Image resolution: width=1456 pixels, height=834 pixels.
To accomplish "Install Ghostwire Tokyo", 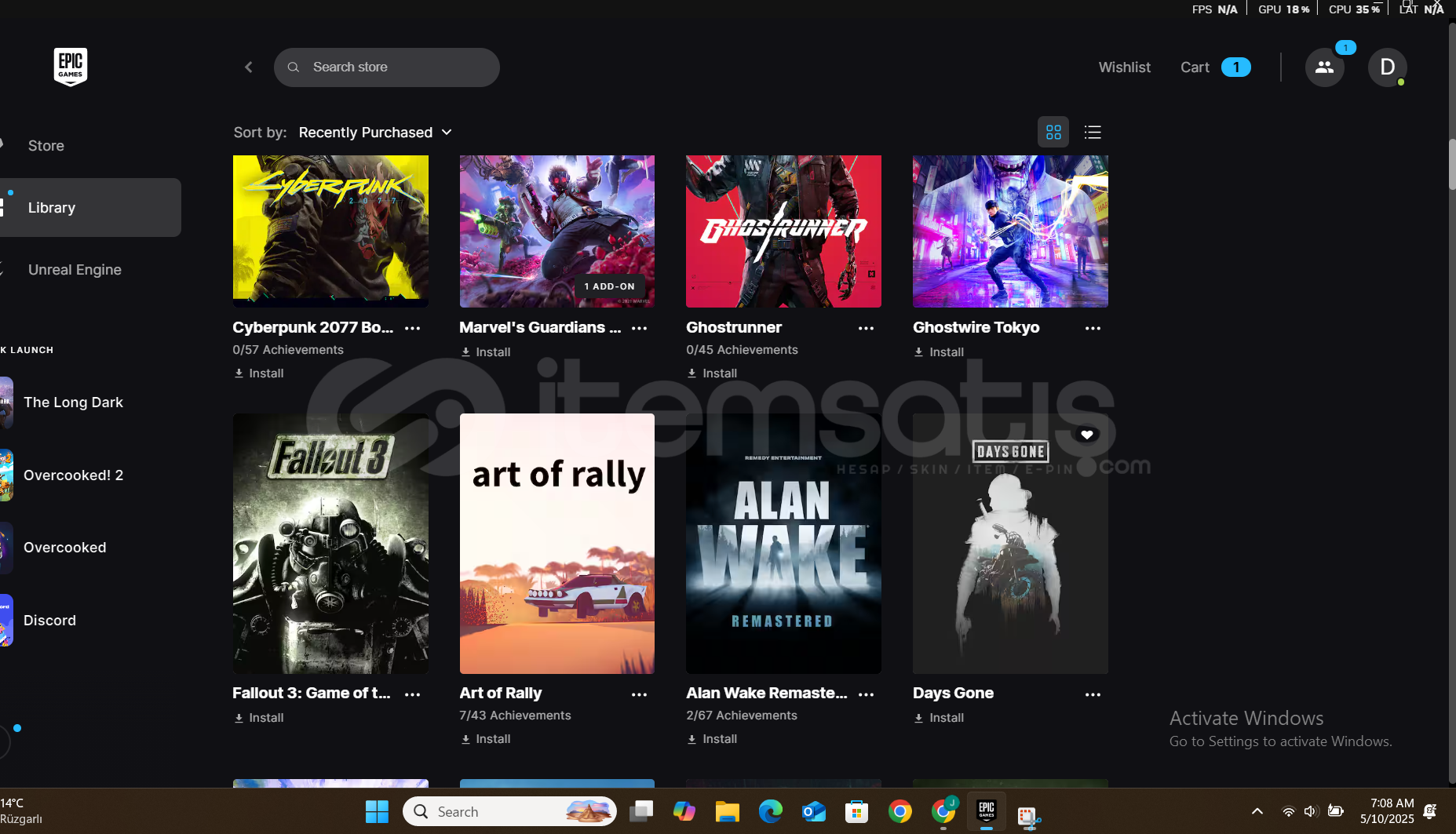I will [x=940, y=352].
